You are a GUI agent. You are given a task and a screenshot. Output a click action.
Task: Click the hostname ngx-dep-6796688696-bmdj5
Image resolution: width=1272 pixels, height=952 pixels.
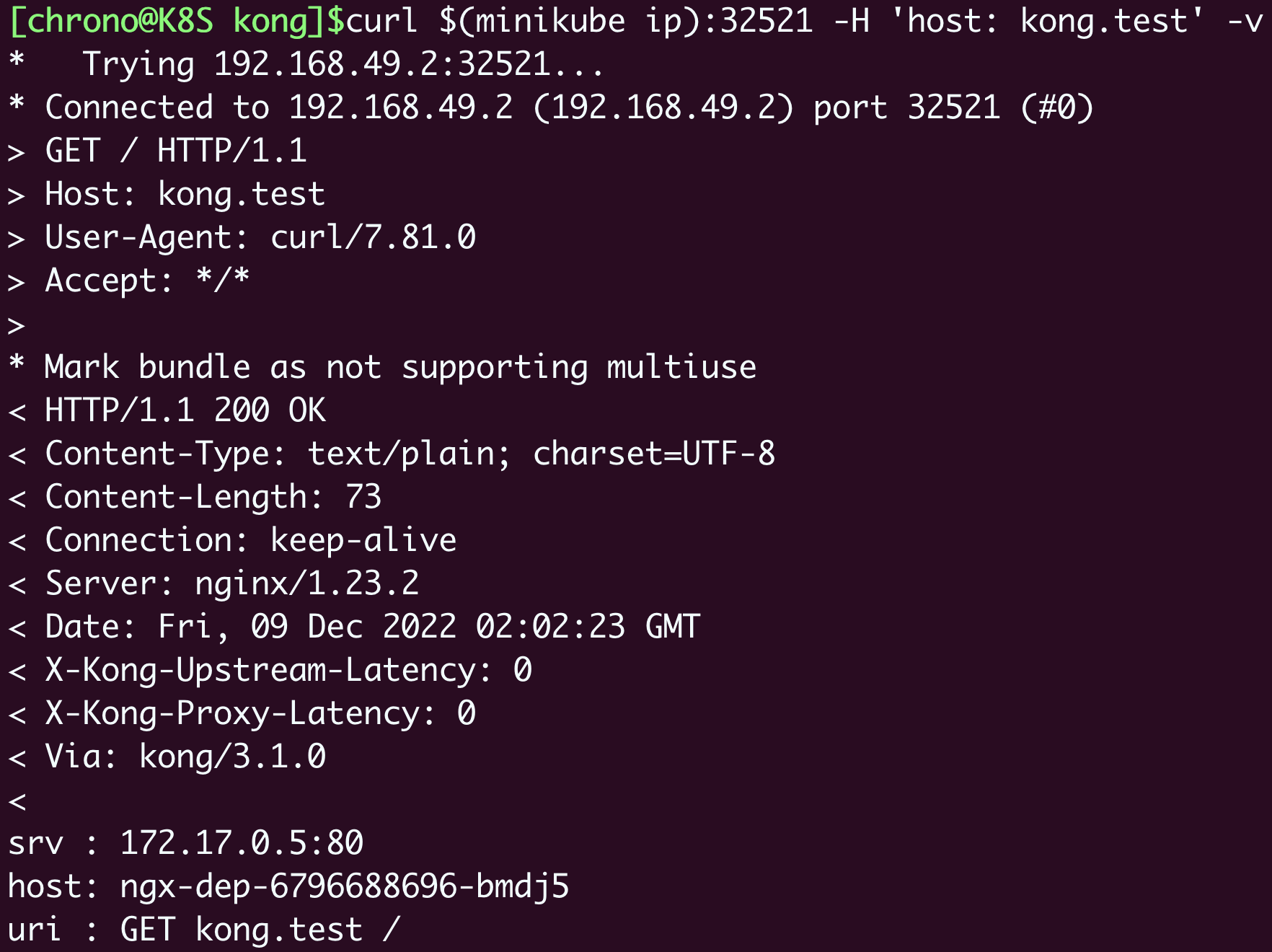345,887
